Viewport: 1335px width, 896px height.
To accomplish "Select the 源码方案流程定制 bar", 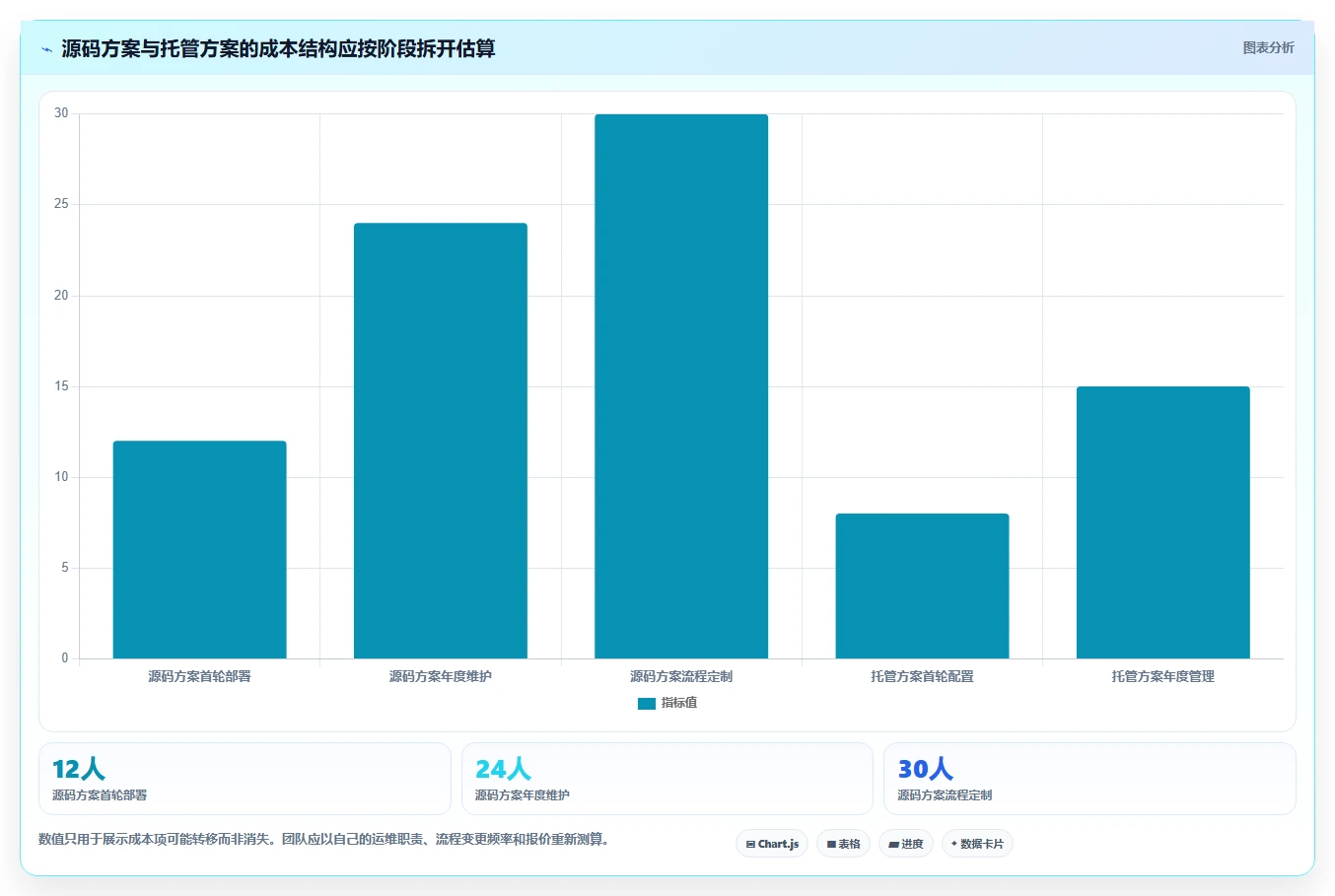I will pyautogui.click(x=681, y=386).
